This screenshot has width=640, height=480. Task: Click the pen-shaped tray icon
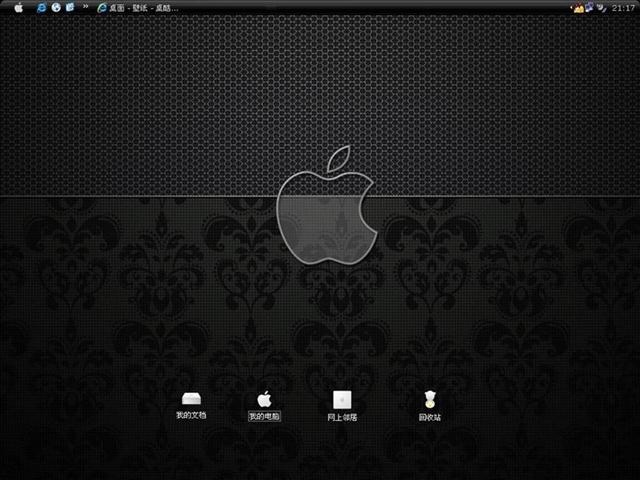602,8
